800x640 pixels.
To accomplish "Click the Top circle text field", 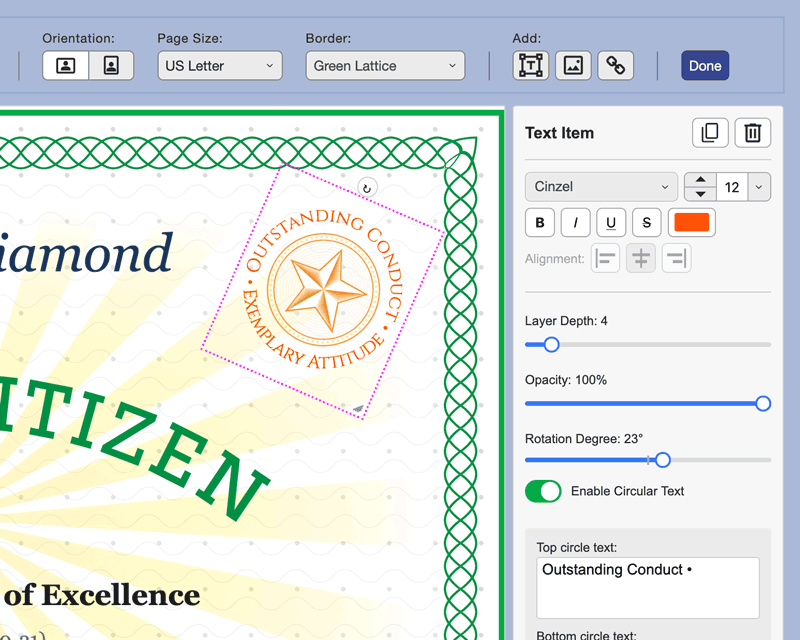I will click(x=647, y=587).
